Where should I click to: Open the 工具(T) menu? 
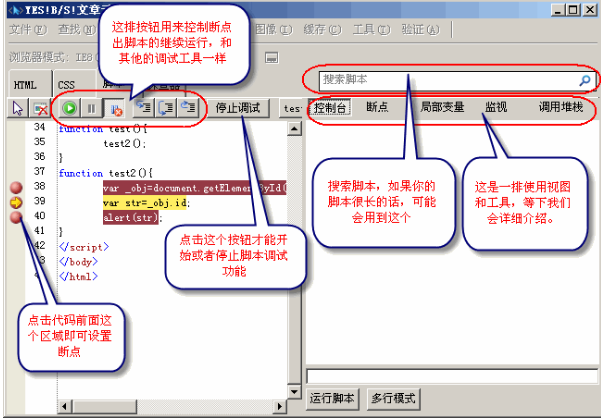pos(371,30)
